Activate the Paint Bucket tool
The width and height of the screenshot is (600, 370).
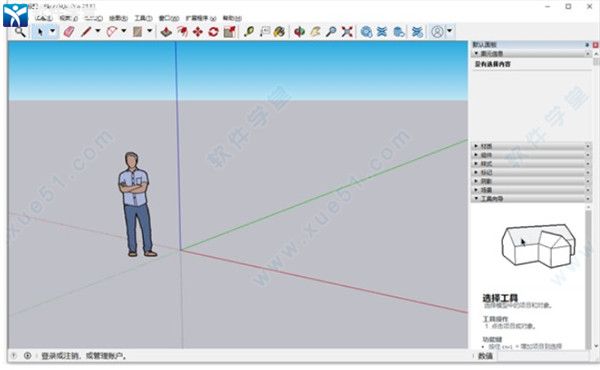pos(279,32)
